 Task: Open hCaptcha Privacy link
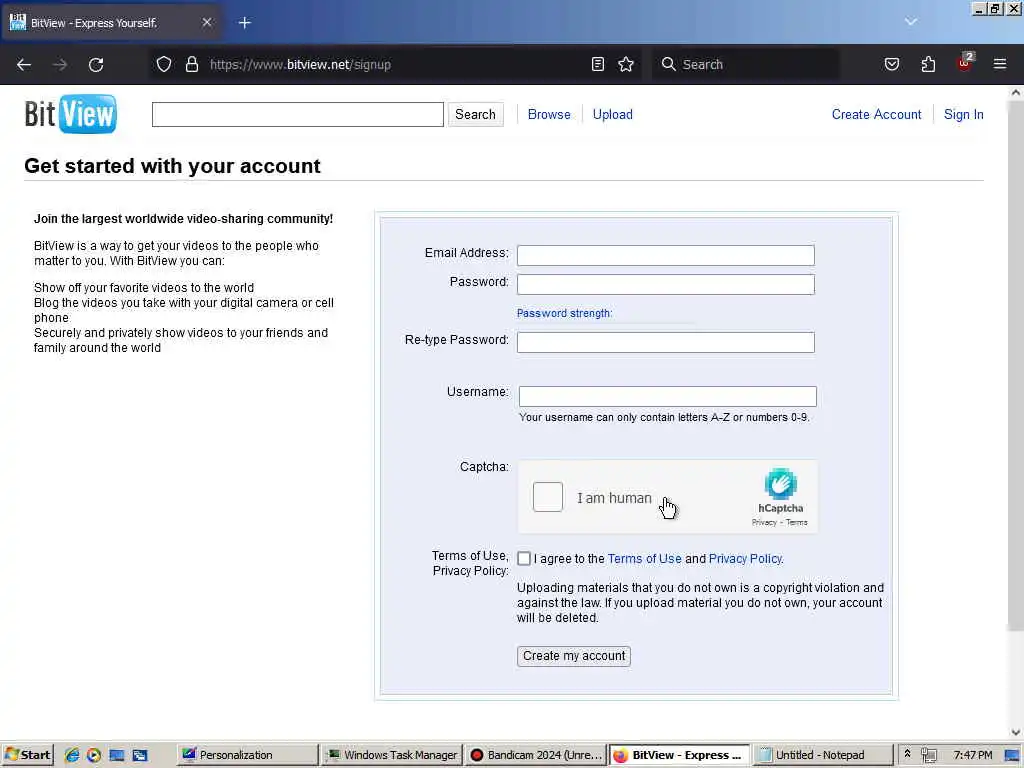click(x=764, y=522)
